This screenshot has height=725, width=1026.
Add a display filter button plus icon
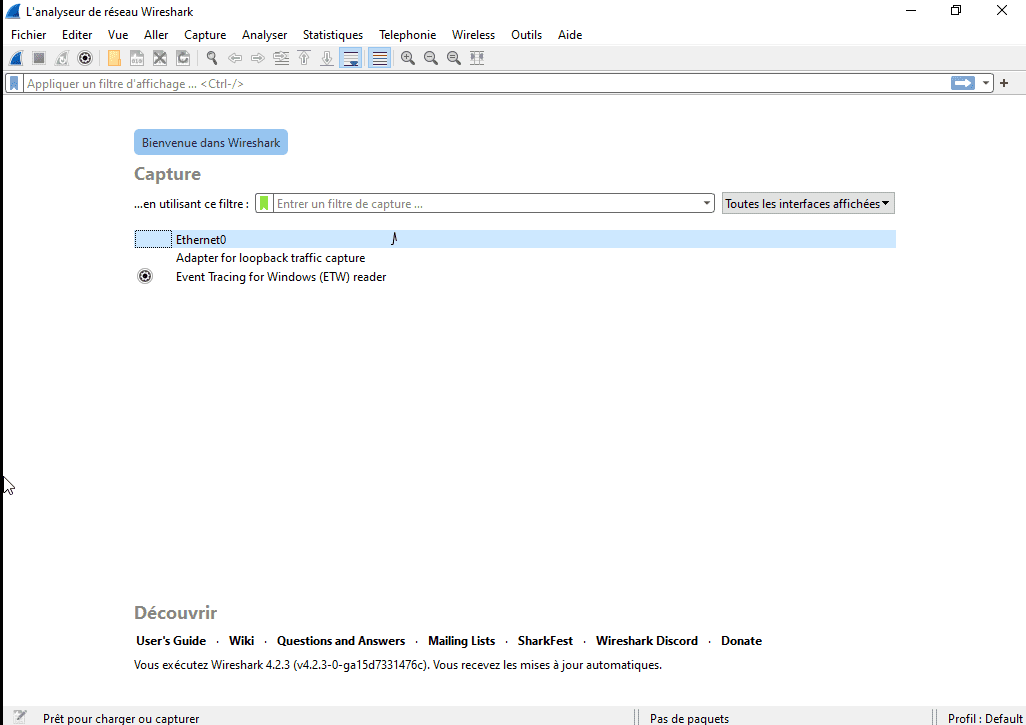[1004, 83]
